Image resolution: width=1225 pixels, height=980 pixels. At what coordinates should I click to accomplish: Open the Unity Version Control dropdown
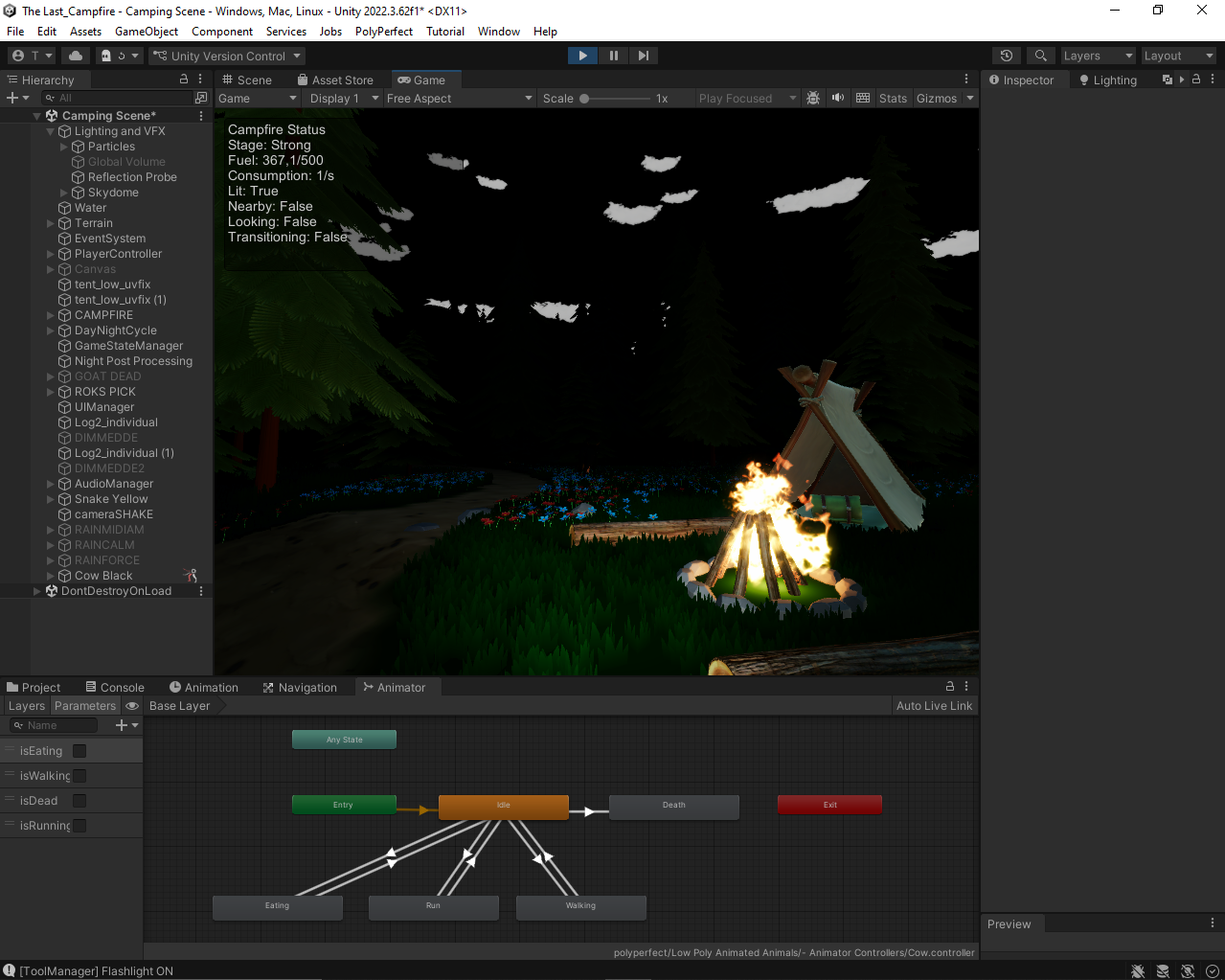[227, 56]
